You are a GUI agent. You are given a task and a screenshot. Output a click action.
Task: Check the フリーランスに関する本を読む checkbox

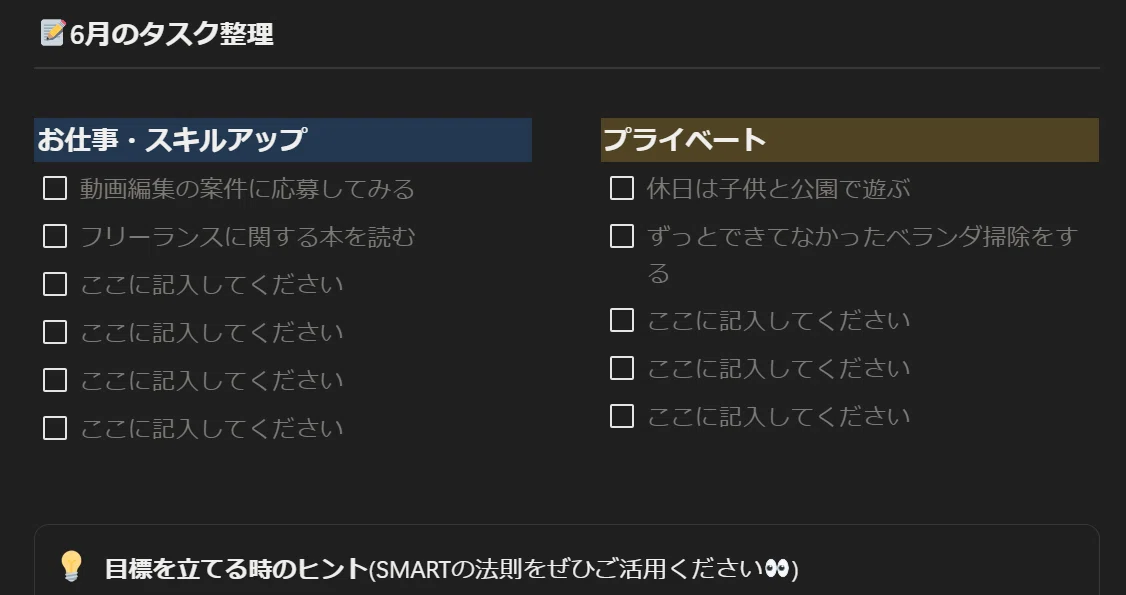[55, 236]
